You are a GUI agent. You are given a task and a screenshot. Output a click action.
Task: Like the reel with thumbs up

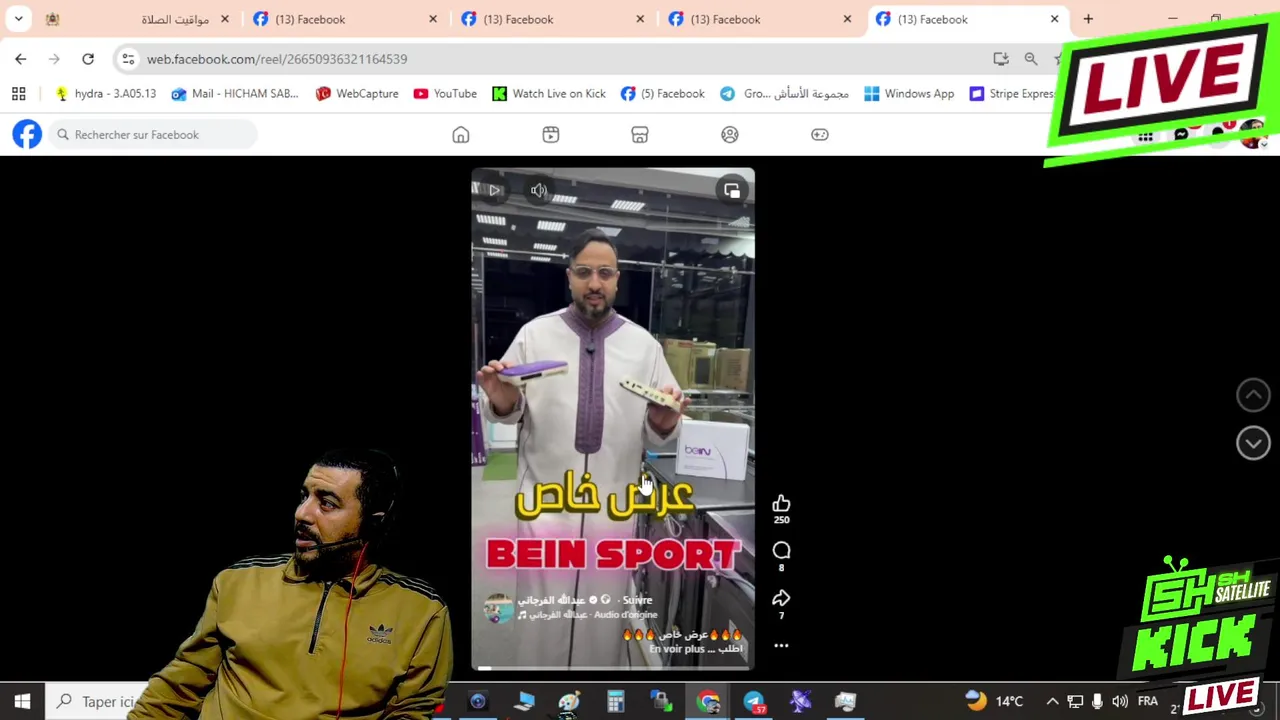click(x=781, y=503)
